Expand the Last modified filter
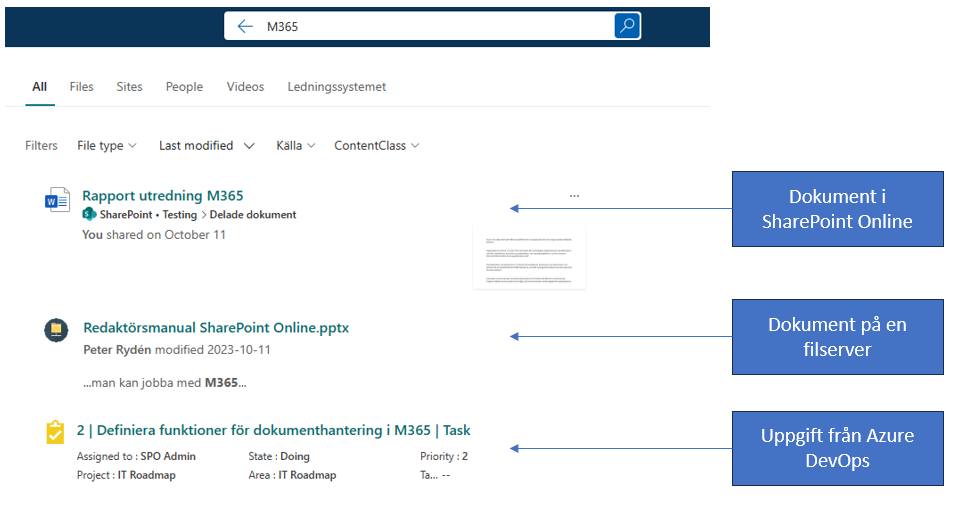 207,146
